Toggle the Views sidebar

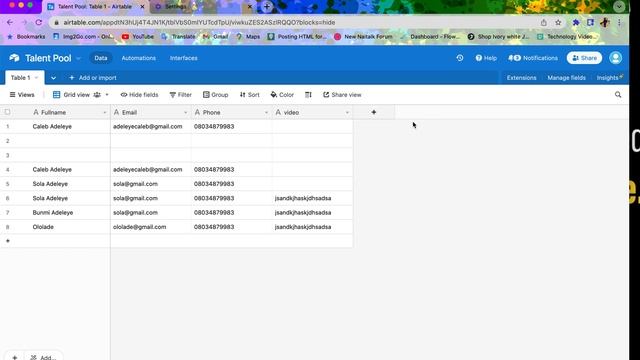pos(22,95)
